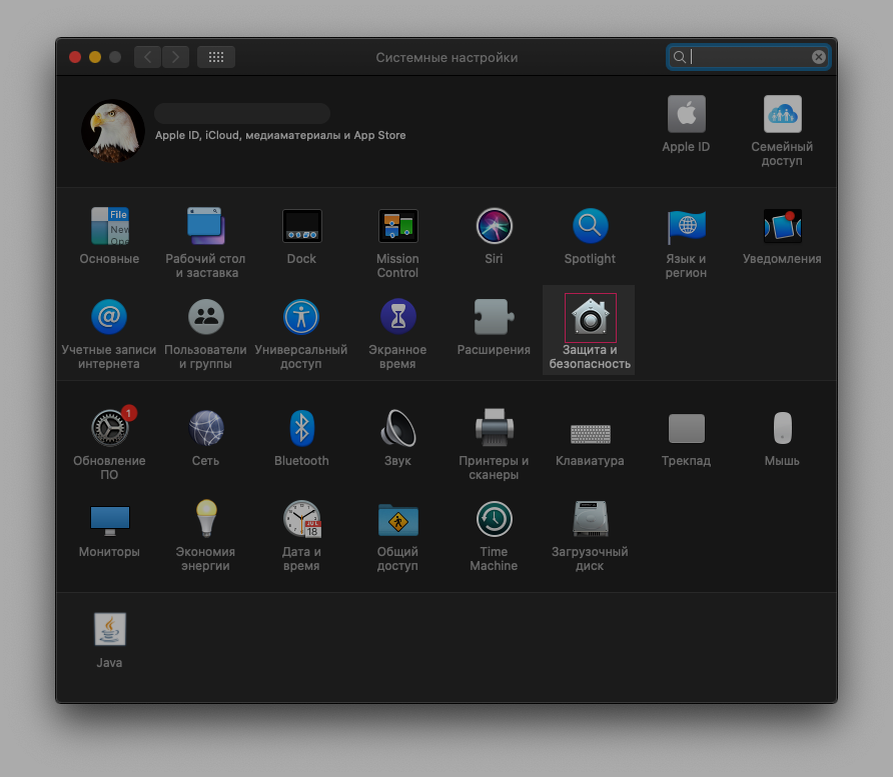Open Универсальный доступ pane
This screenshot has width=893, height=777.
point(302,317)
